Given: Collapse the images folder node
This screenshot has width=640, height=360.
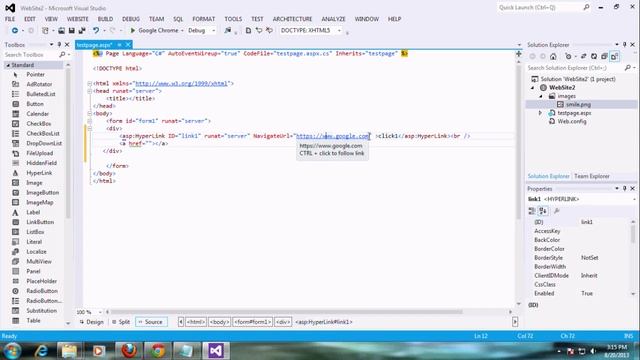Looking at the screenshot, I should 541,96.
